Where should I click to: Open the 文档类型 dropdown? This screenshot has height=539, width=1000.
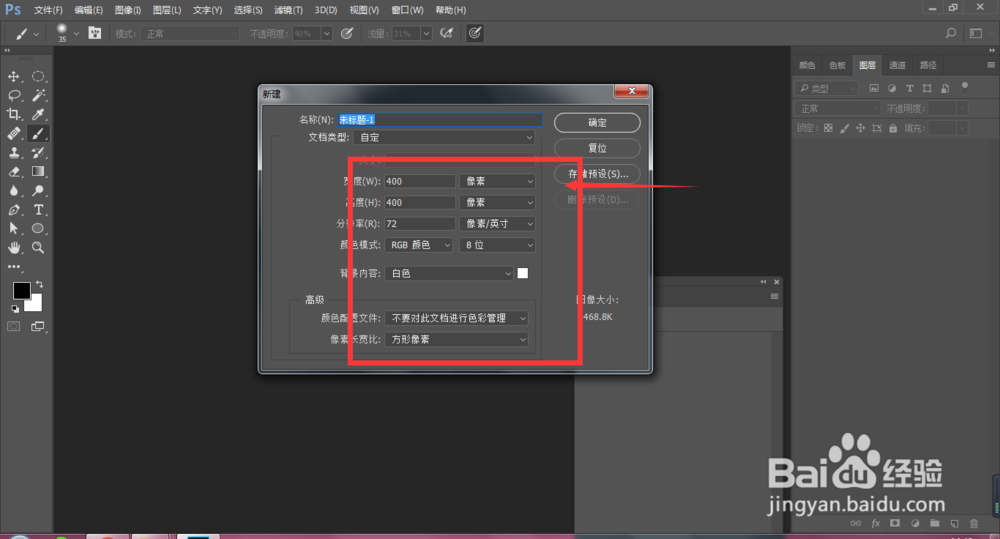(446, 138)
